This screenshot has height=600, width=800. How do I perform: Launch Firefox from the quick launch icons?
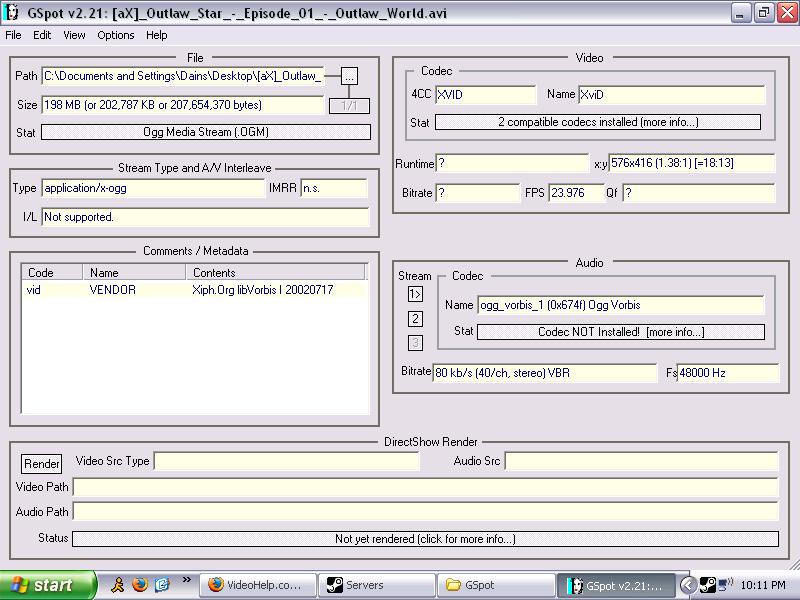140,585
